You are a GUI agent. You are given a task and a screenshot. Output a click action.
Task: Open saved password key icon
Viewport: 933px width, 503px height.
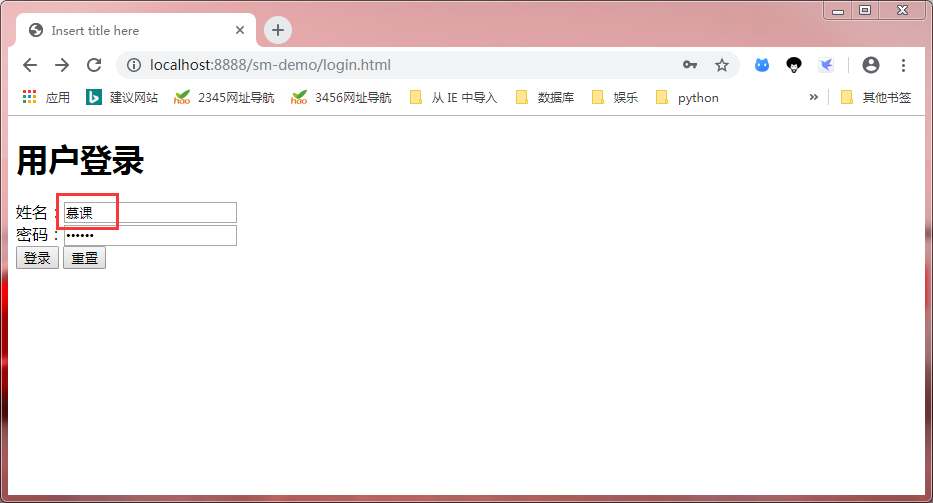point(690,65)
